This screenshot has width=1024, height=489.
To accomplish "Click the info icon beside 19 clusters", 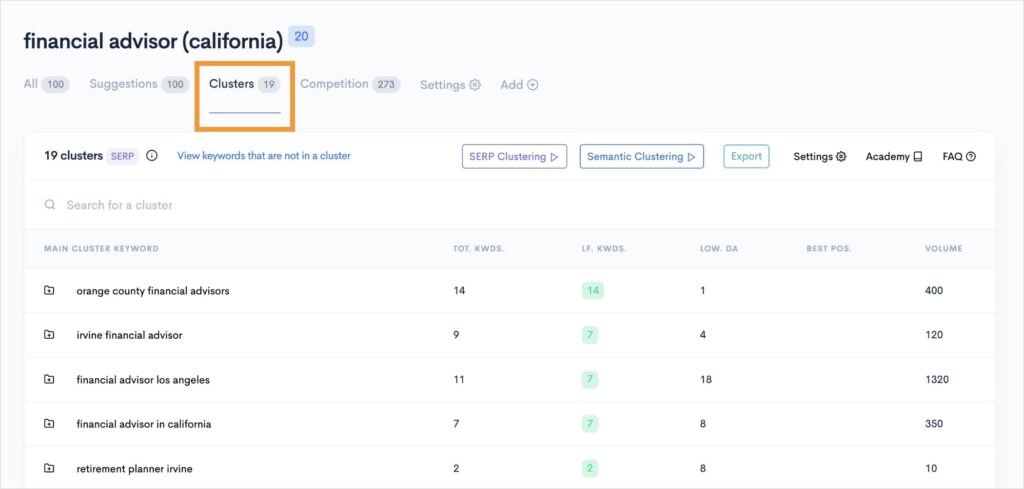I will [x=152, y=156].
